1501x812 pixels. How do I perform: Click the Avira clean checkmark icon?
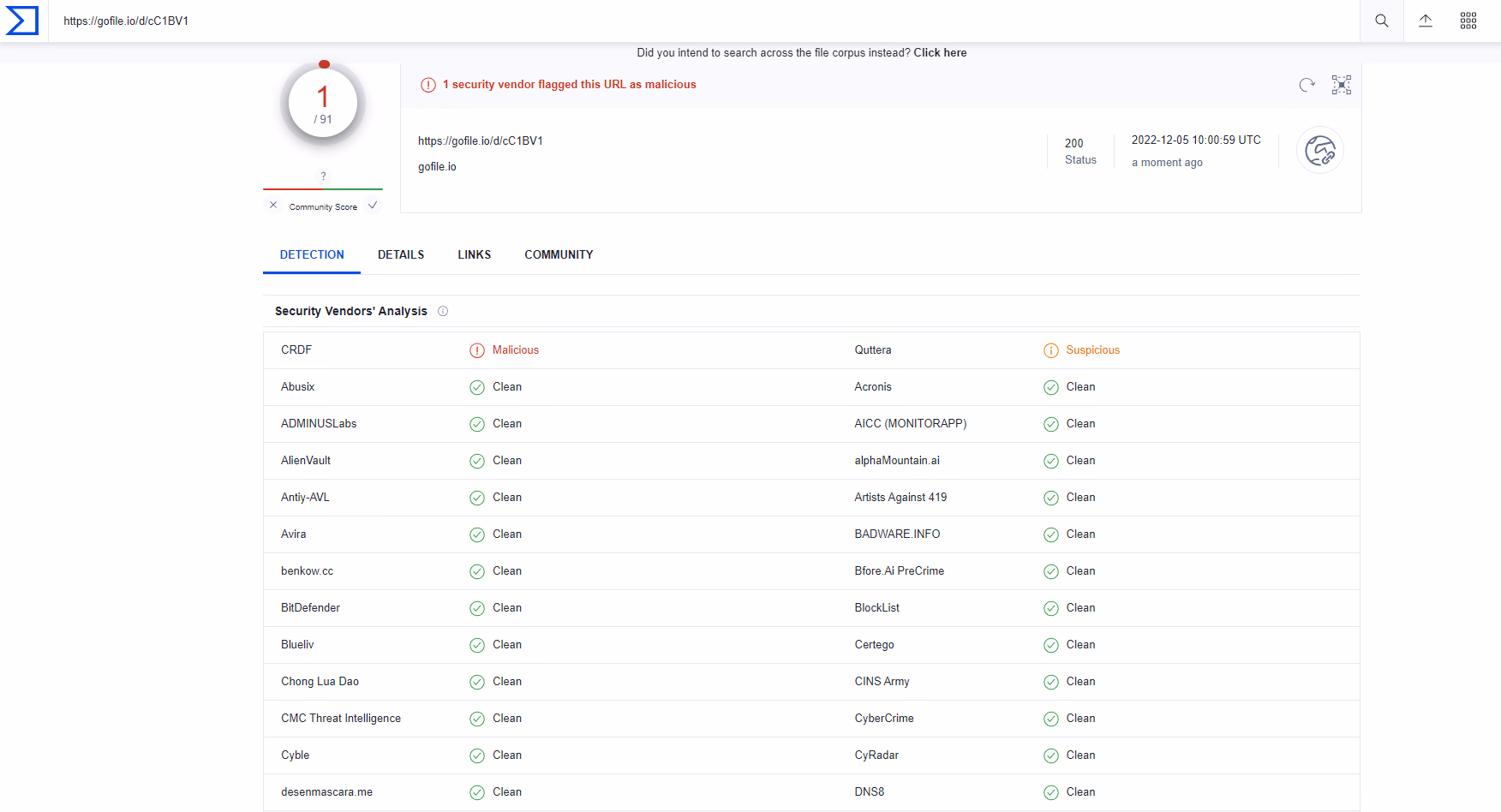tap(477, 534)
